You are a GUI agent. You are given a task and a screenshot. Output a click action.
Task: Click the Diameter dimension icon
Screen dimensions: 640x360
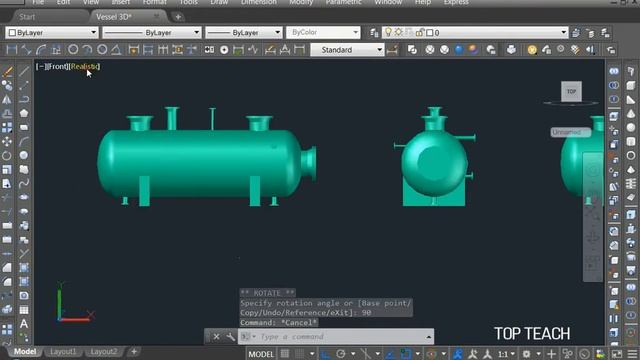pyautogui.click(x=102, y=50)
